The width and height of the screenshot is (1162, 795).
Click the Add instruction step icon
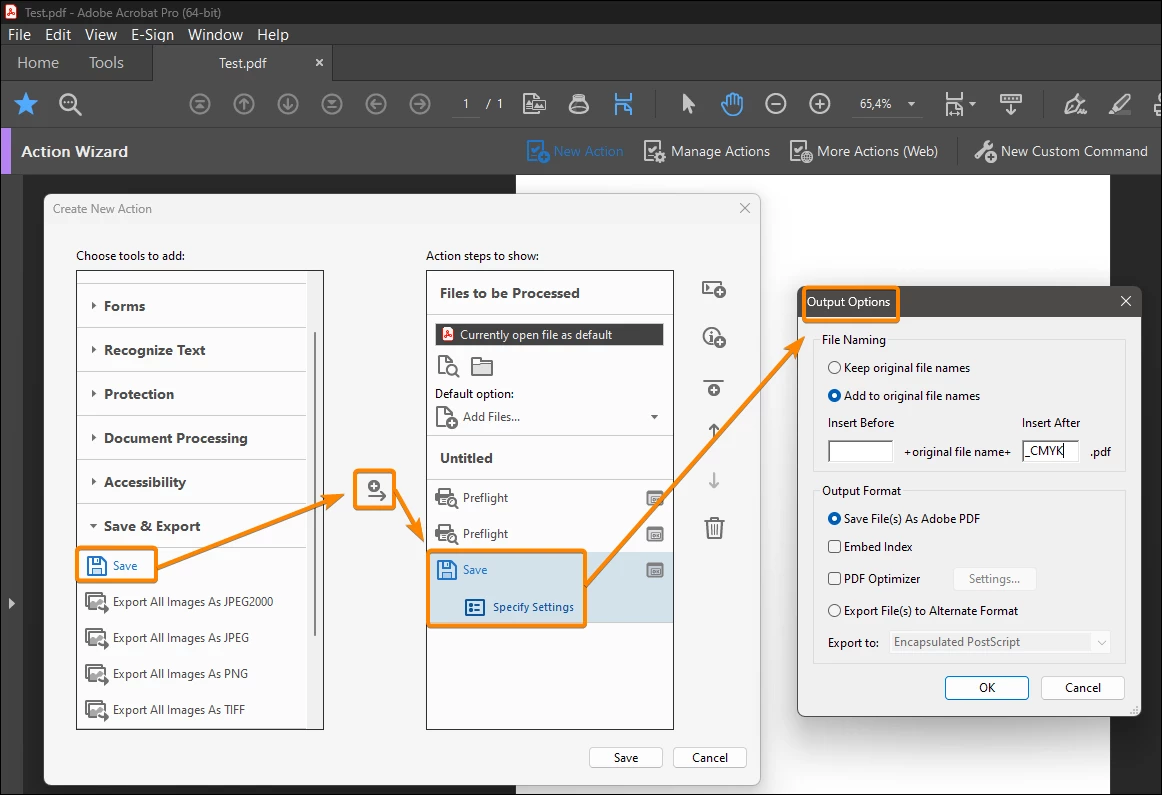tap(714, 338)
